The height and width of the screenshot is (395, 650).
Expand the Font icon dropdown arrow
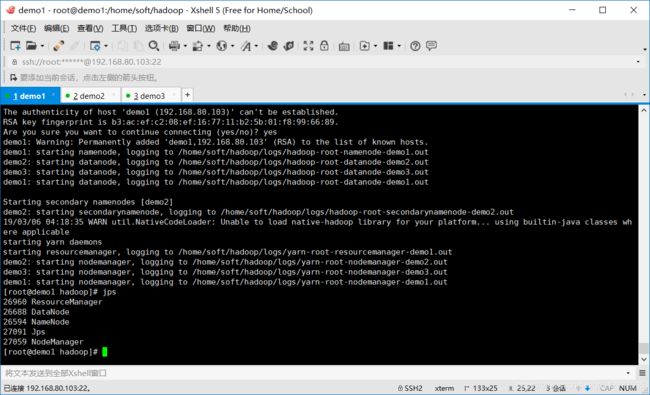coord(256,46)
